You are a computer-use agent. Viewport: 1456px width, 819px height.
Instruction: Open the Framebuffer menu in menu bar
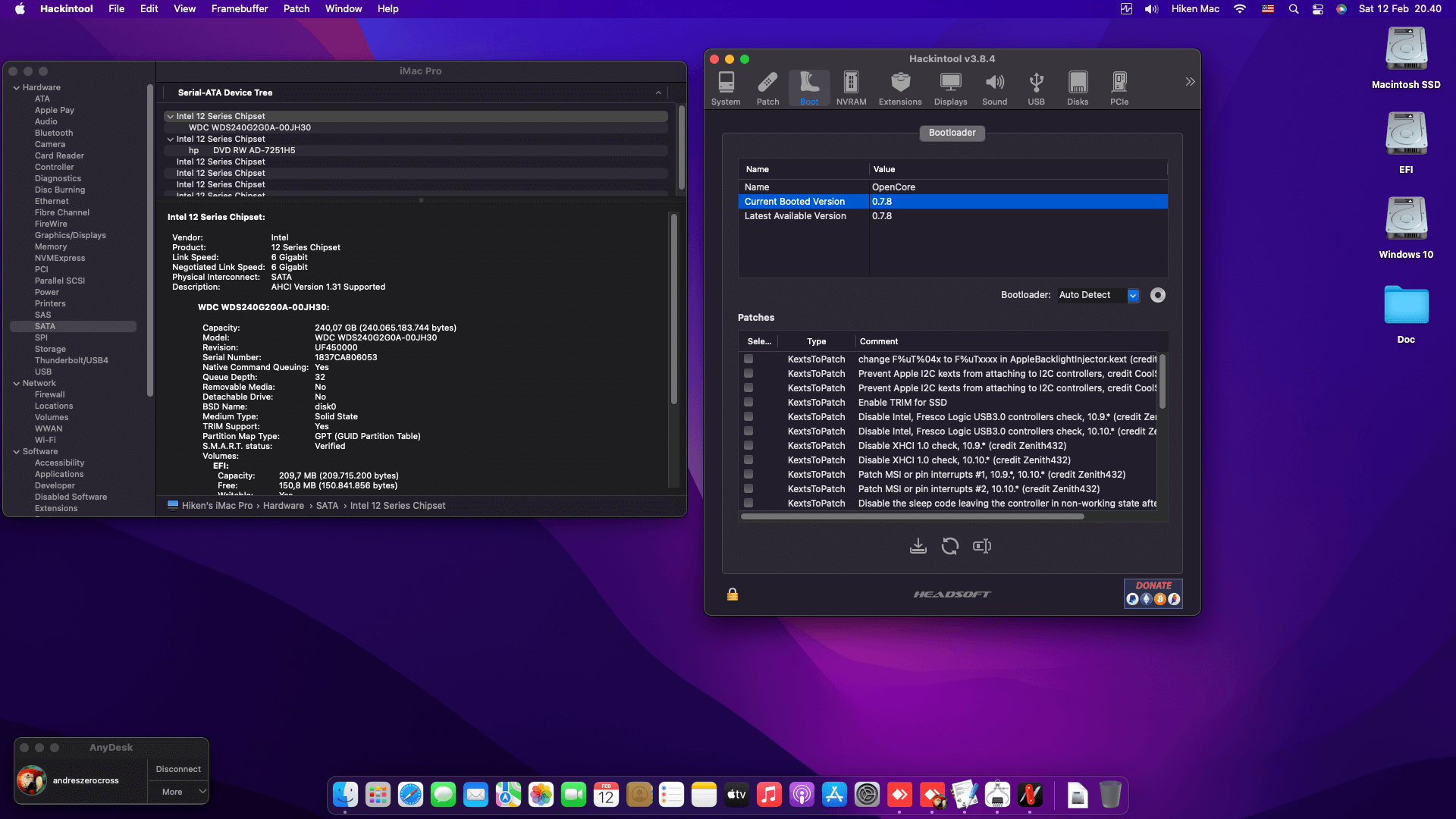click(240, 9)
